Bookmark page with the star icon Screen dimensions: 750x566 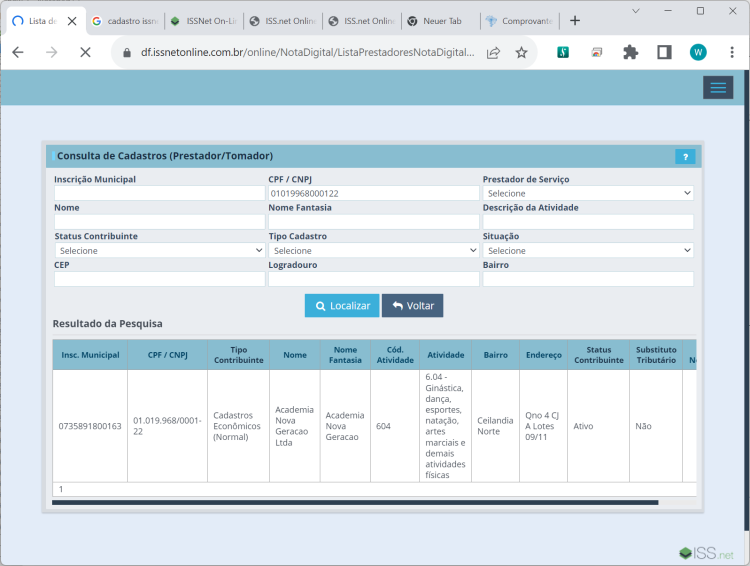[x=521, y=52]
